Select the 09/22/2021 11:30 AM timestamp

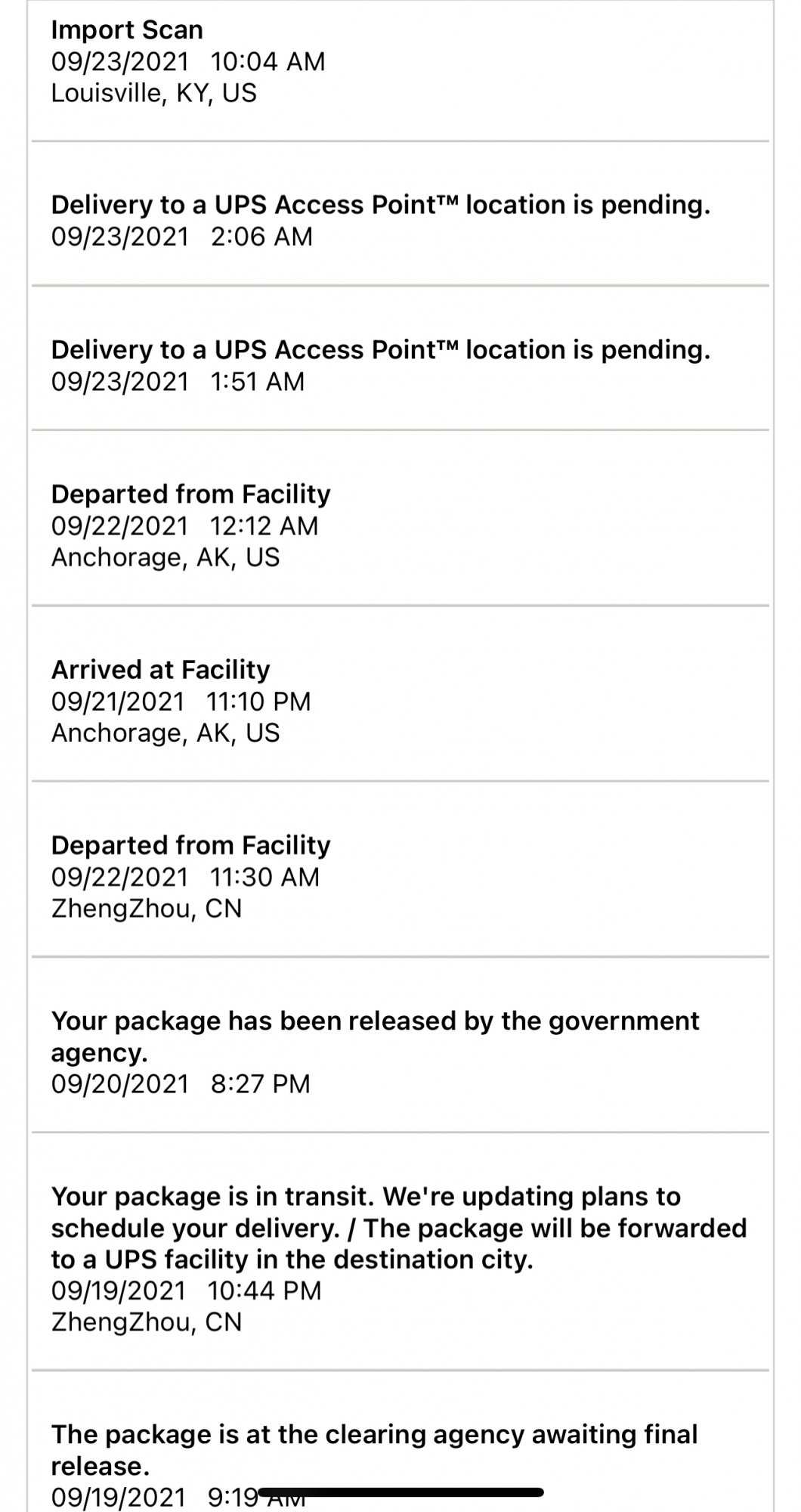(185, 876)
